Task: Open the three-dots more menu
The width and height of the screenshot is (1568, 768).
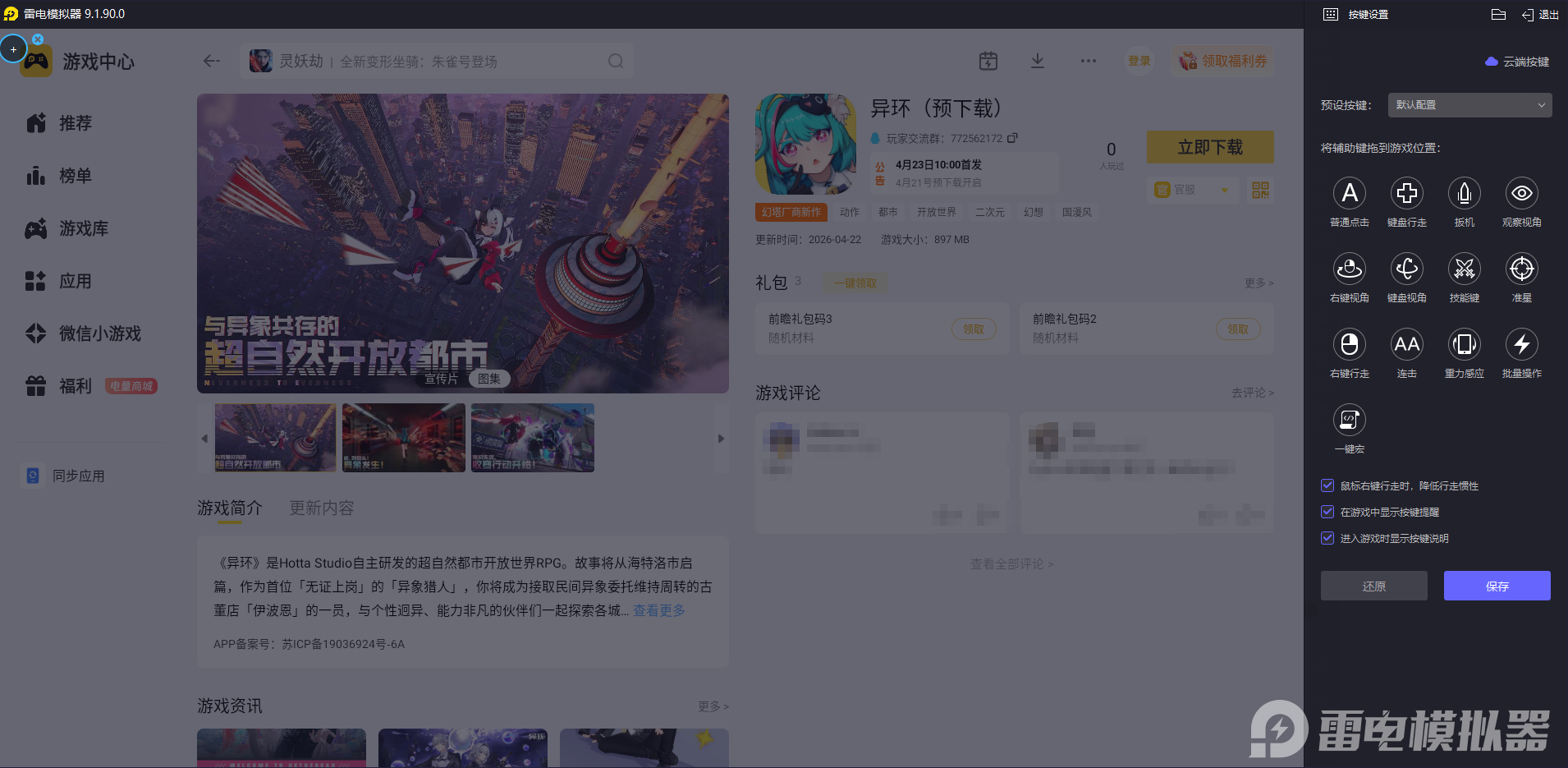Action: coord(1089,61)
